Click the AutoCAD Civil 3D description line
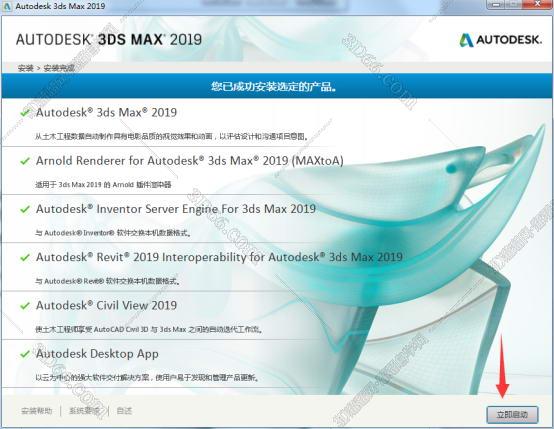 pos(149,329)
